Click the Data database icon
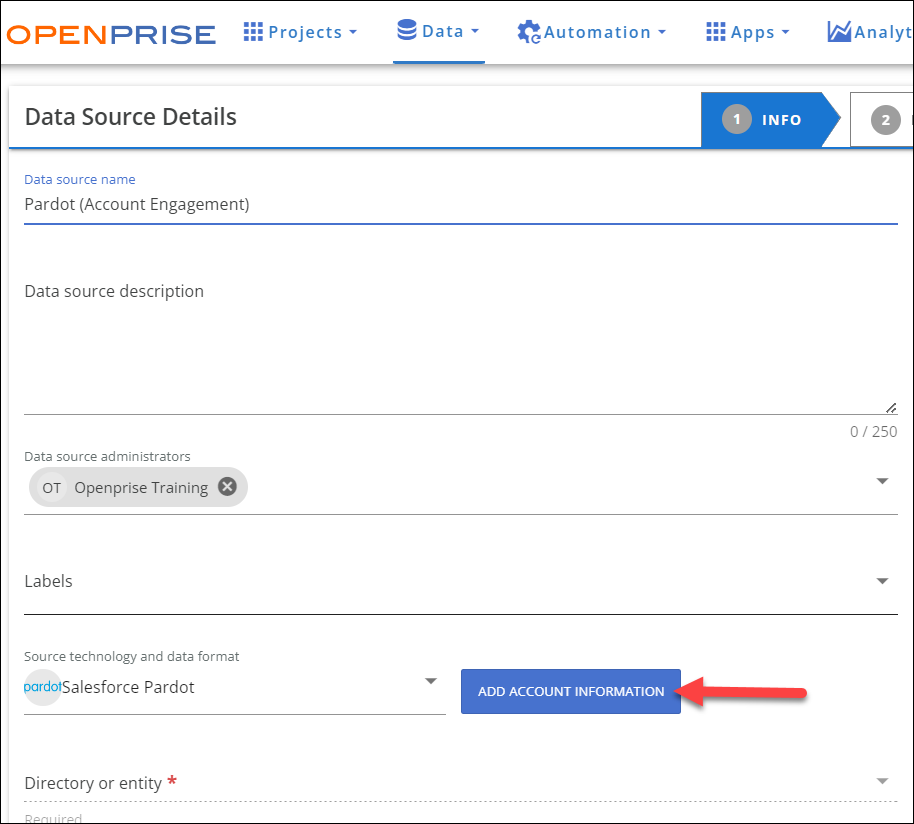The width and height of the screenshot is (914, 824). [x=407, y=30]
